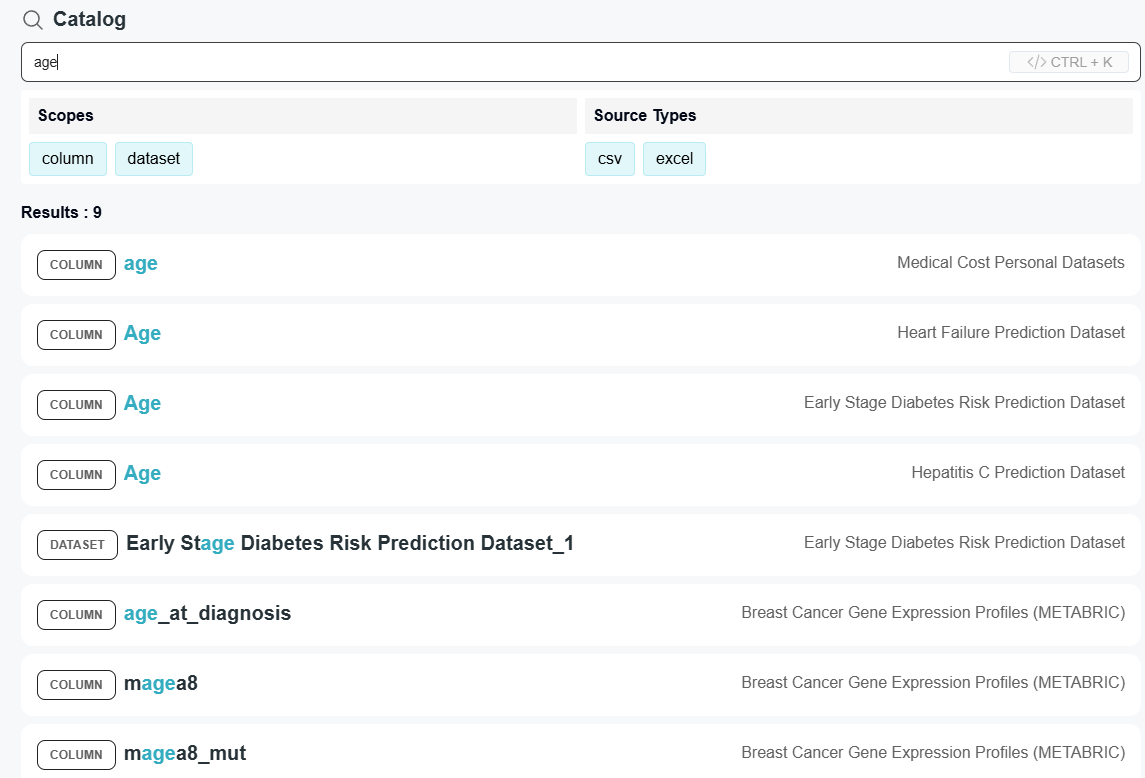This screenshot has width=1145, height=778.
Task: Click the Source Types header
Action: (x=645, y=116)
